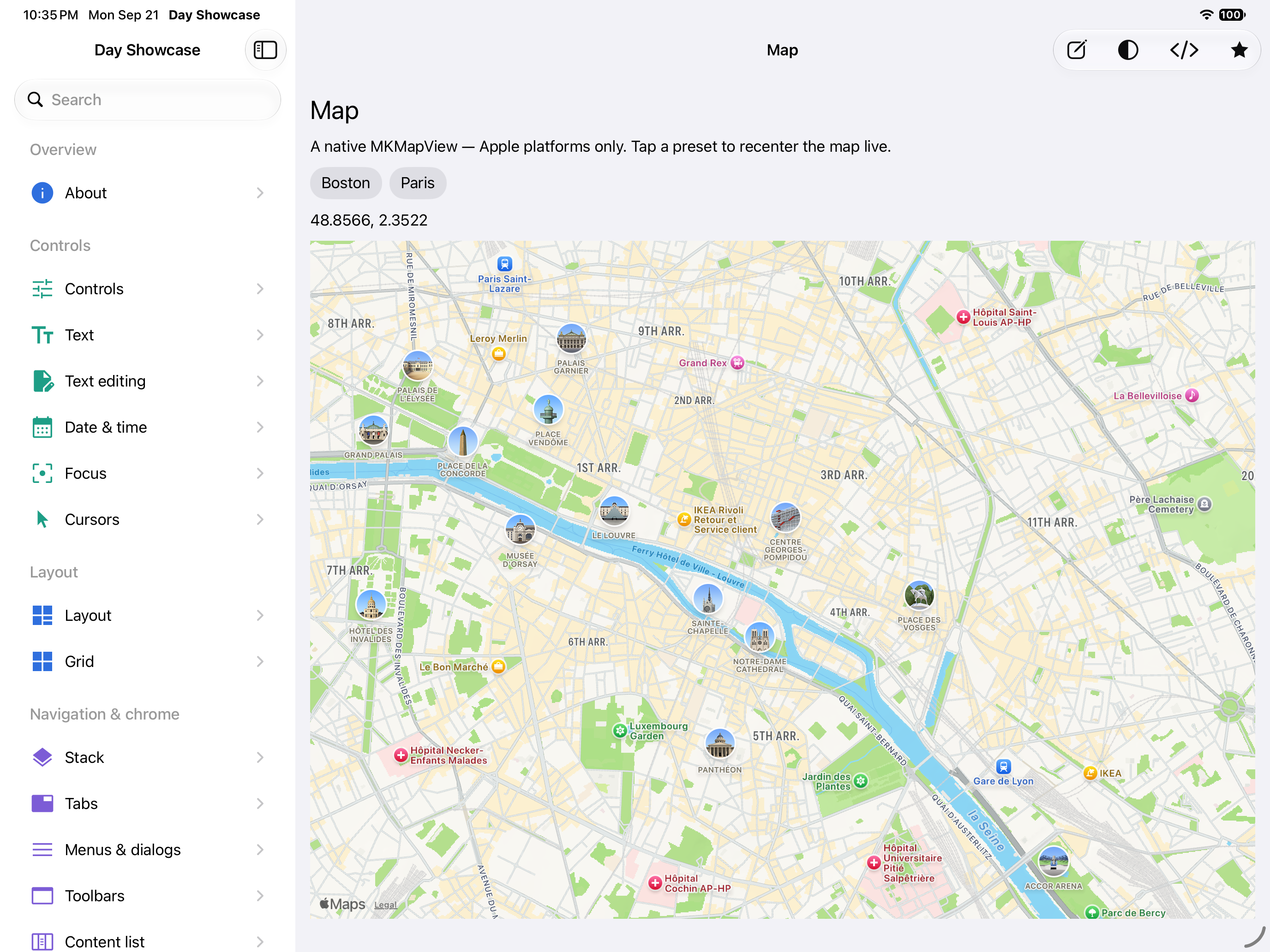Tap the Centre Georges-Pompidou marker
Image resolution: width=1270 pixels, height=952 pixels.
pyautogui.click(x=785, y=518)
